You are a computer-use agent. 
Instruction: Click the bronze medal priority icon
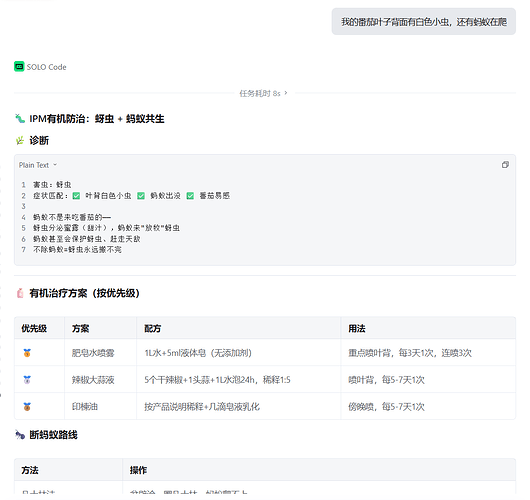point(27,406)
